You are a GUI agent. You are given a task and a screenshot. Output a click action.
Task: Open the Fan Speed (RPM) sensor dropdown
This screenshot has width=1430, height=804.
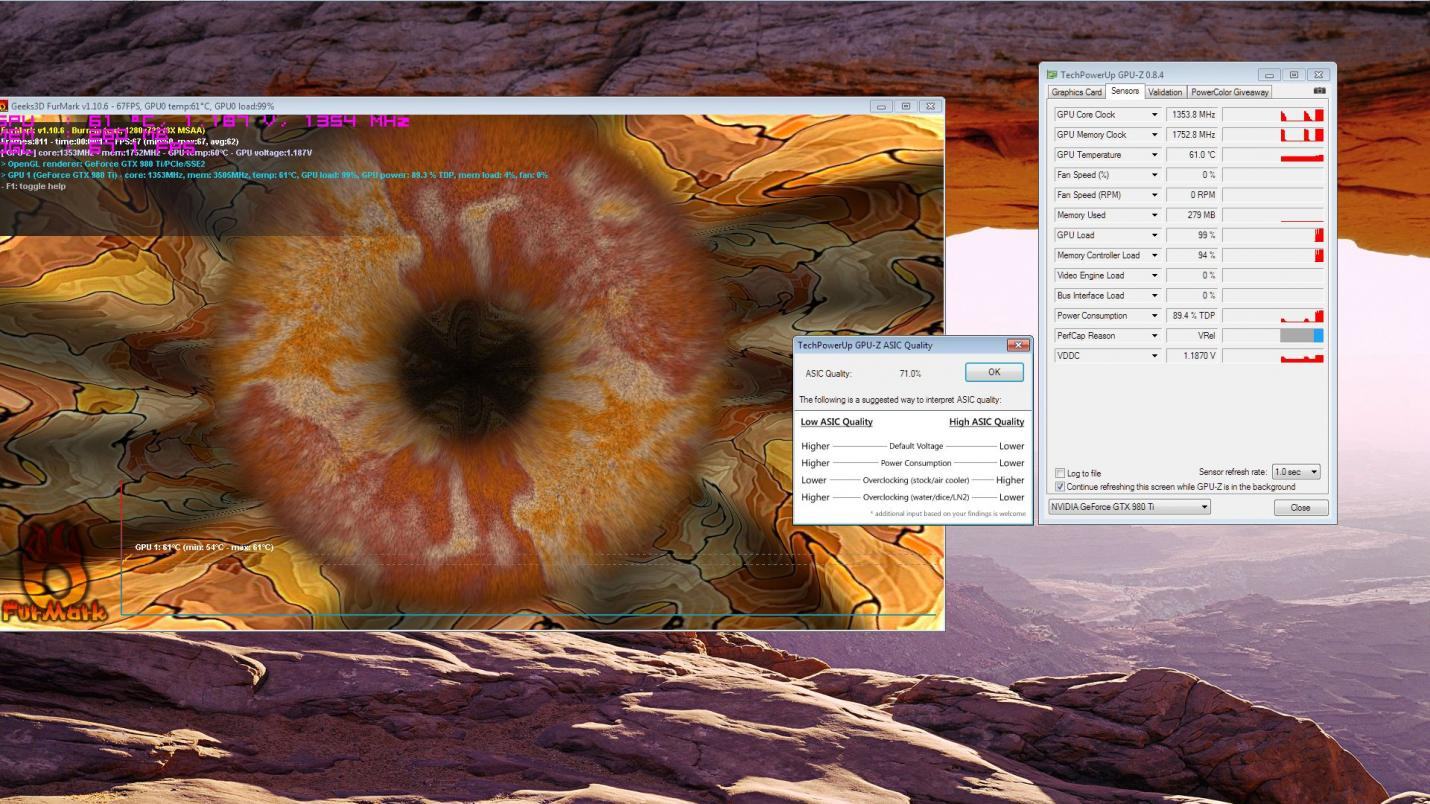[x=1155, y=195]
